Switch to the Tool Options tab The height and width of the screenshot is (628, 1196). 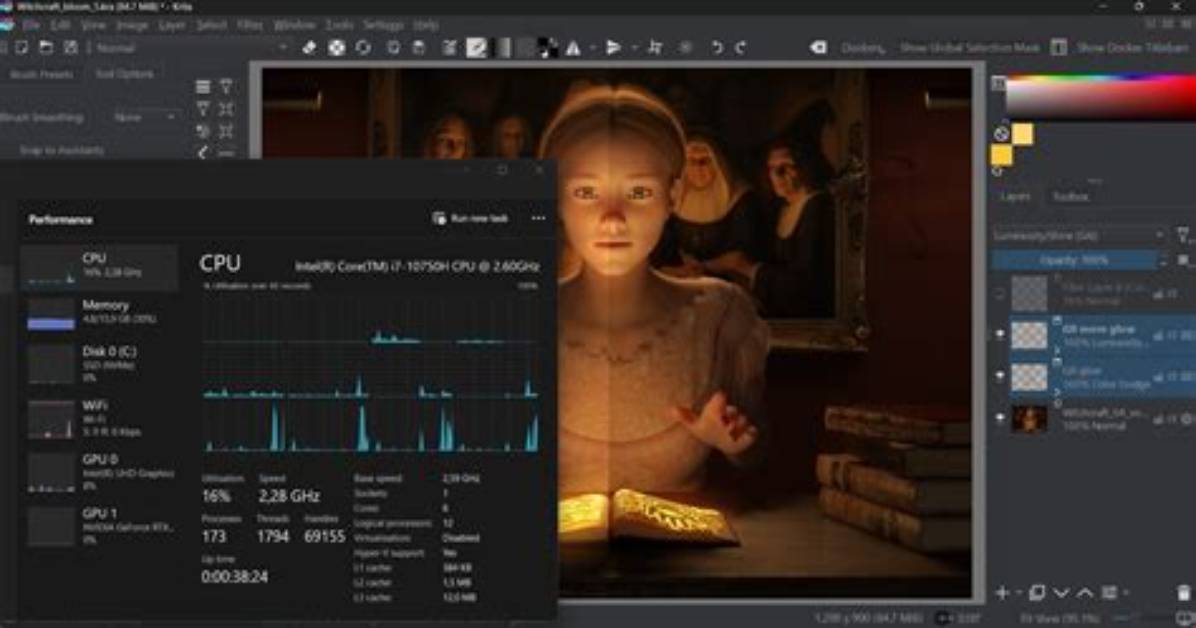pos(124,74)
